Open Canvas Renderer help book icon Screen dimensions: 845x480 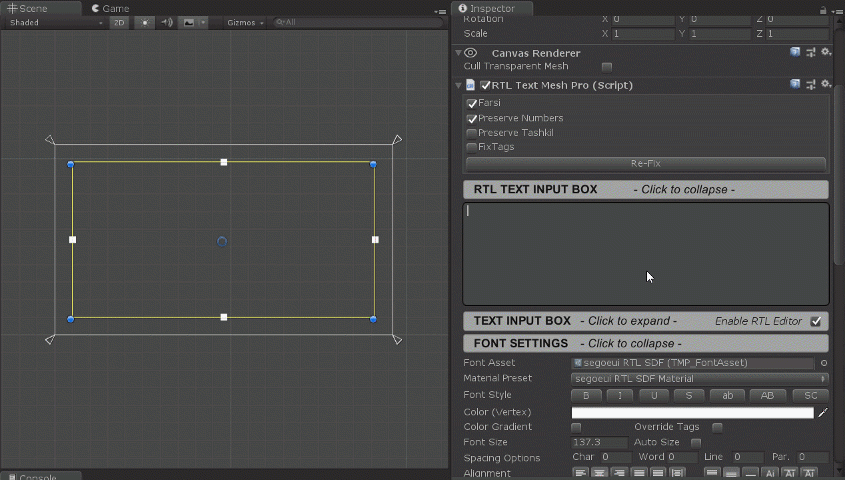pyautogui.click(x=795, y=52)
